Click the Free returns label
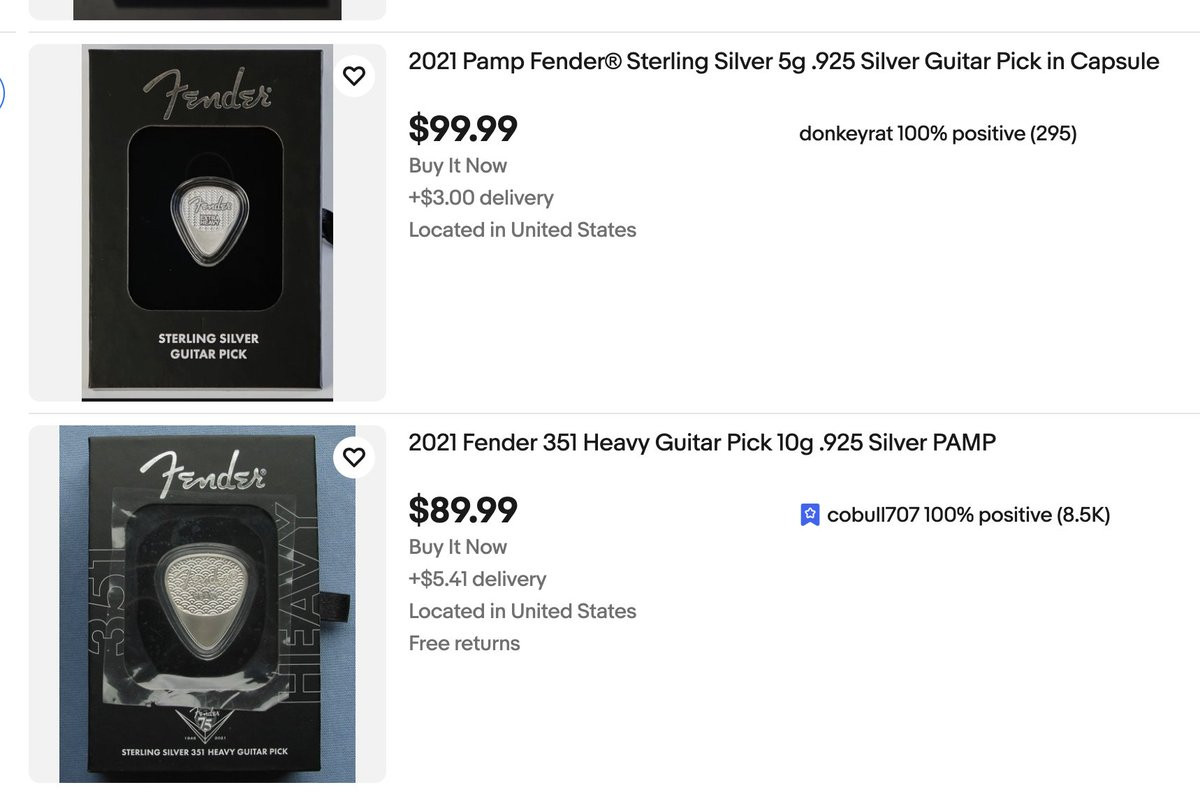 click(464, 643)
